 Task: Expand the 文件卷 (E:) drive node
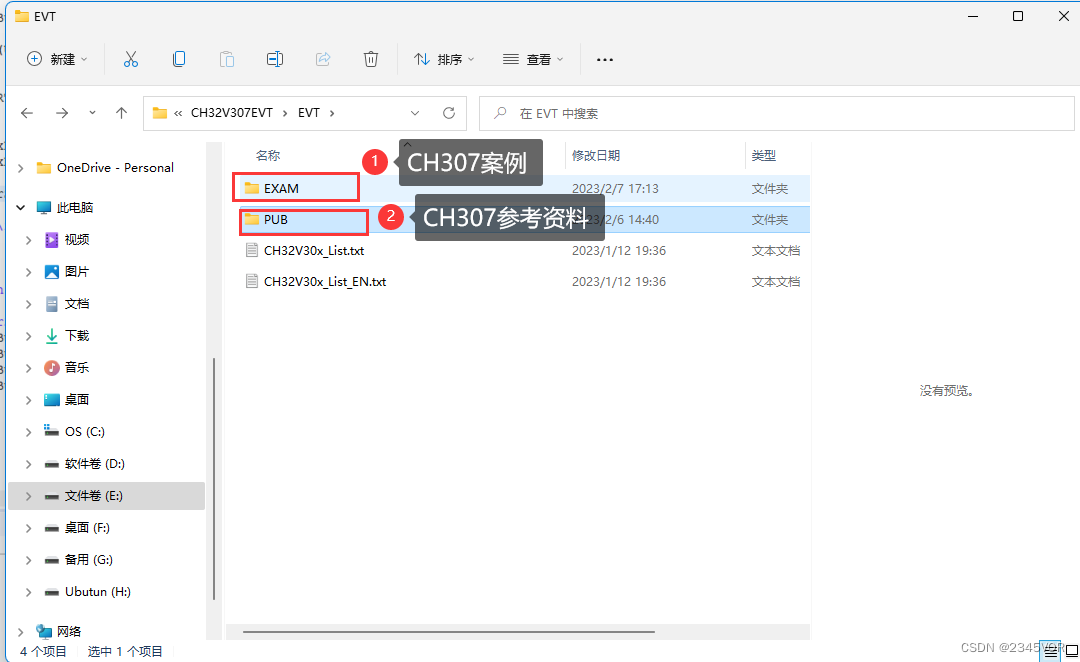(28, 496)
